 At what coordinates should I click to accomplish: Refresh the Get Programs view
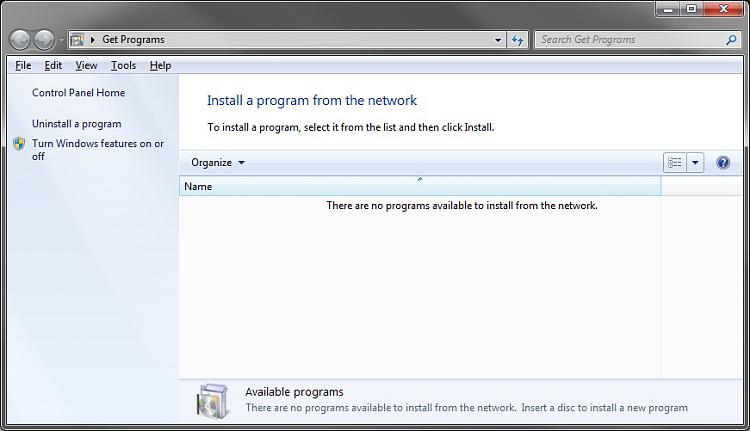(x=517, y=40)
